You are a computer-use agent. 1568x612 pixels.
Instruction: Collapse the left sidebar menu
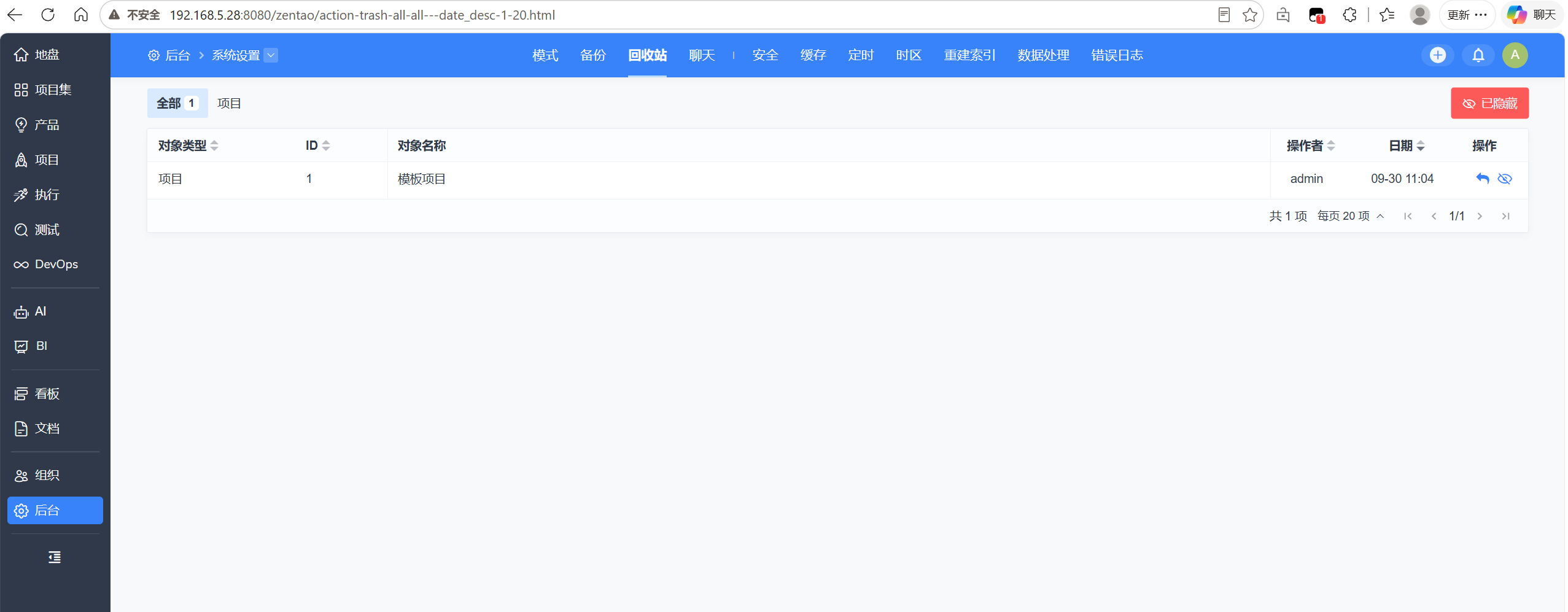[x=55, y=557]
